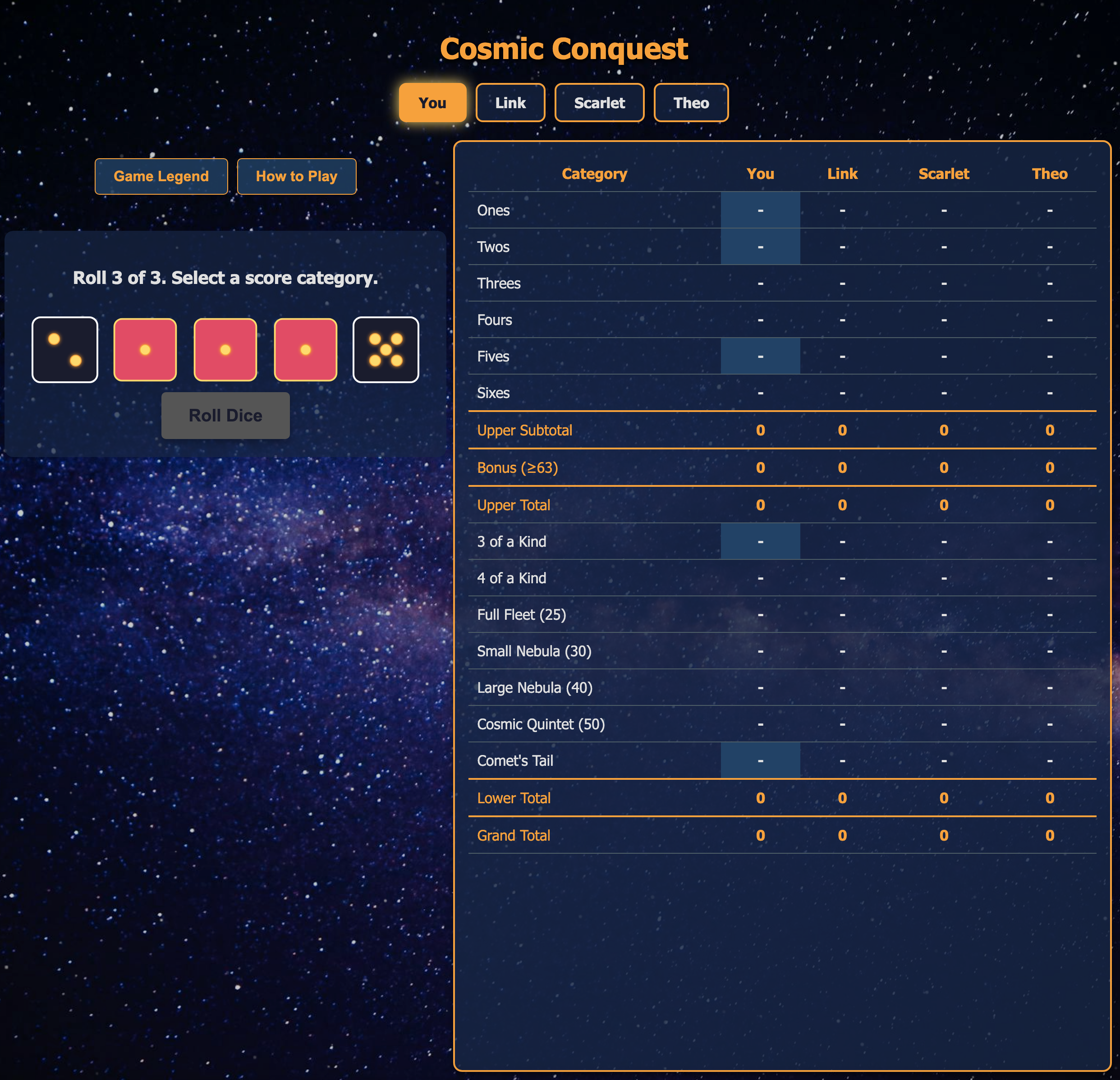Viewport: 1120px width, 1080px height.
Task: Select the Full Fleet category
Action: [x=761, y=614]
